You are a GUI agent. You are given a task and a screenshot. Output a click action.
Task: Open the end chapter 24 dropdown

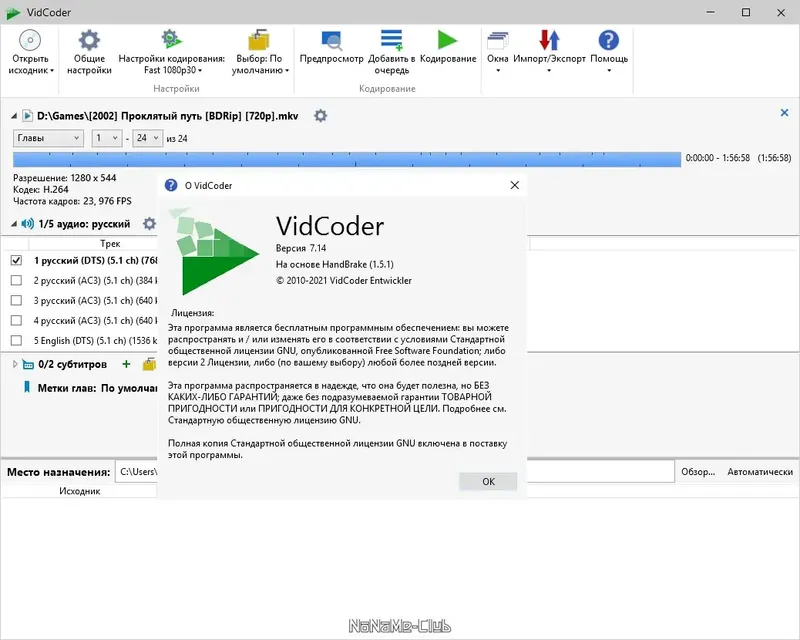coord(147,138)
